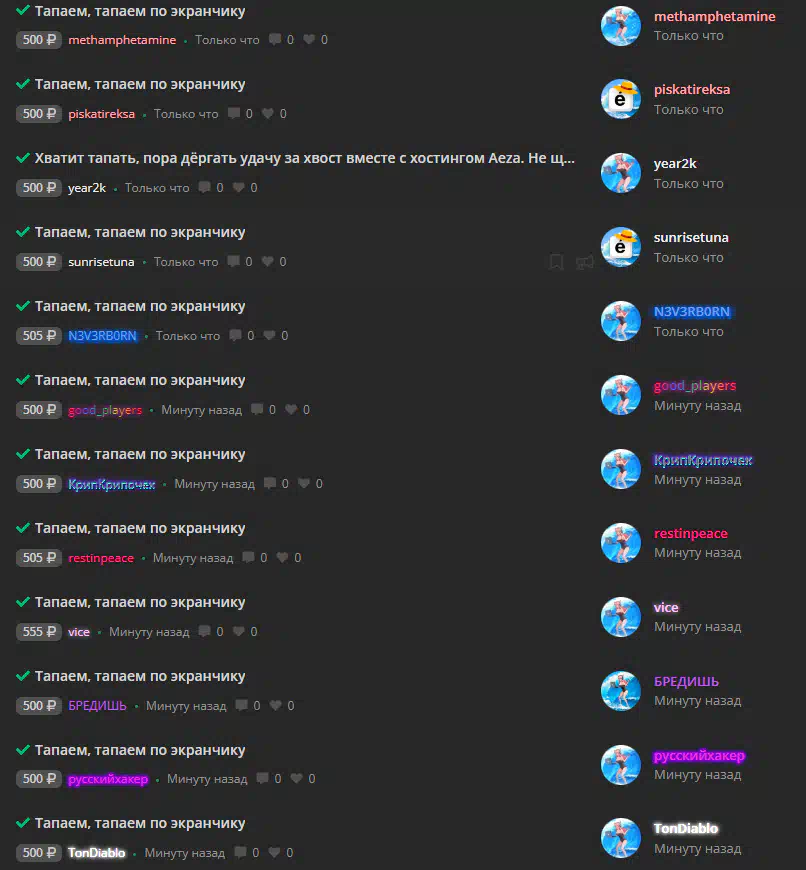The image size is (806, 870).
Task: Click heart icon in vice thread row
Action: pos(239,631)
